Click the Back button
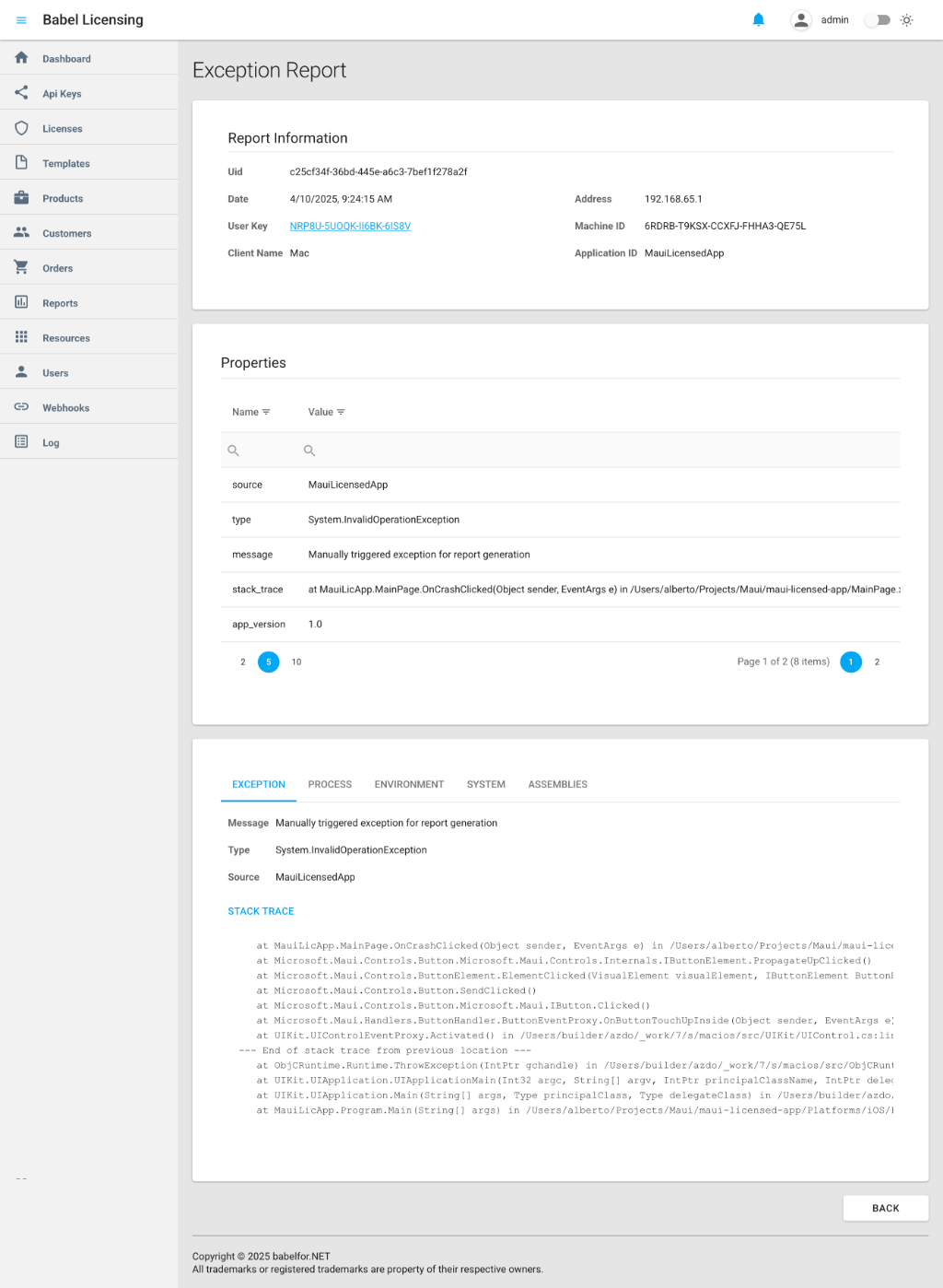Screen dimensions: 943x1288 click(x=885, y=1208)
